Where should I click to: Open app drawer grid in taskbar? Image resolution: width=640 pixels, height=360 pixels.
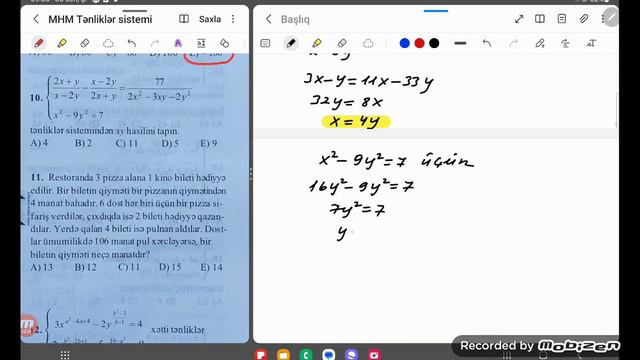click(x=65, y=355)
